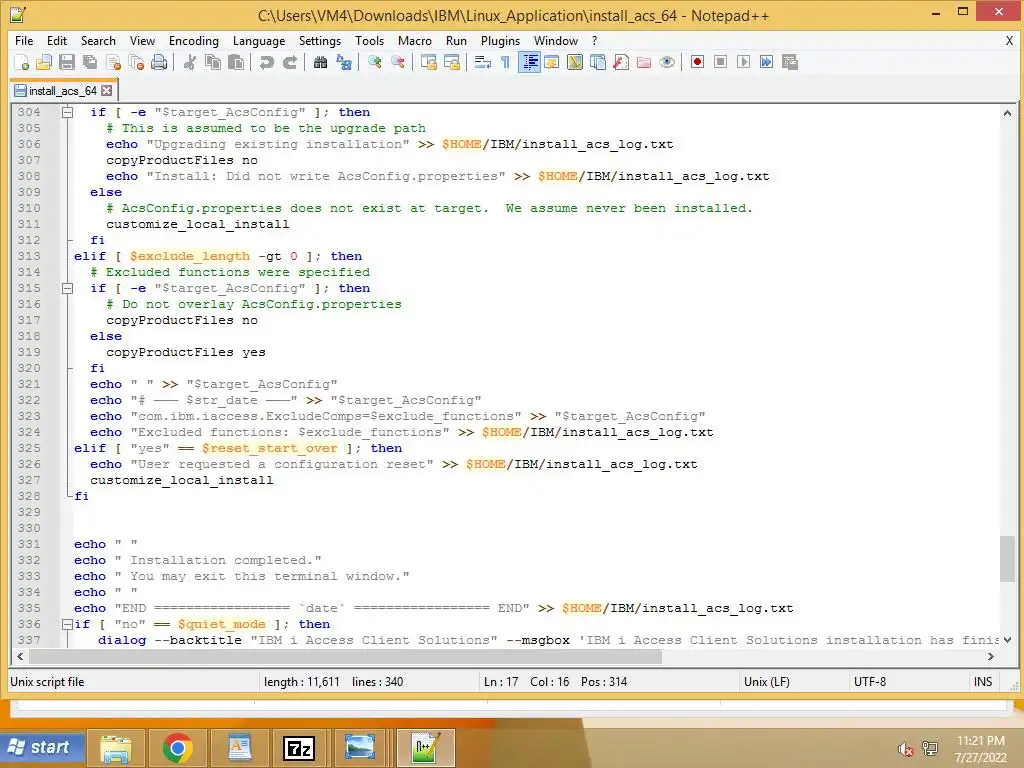The height and width of the screenshot is (768, 1024).
Task: Start macro recording red dot icon
Action: pos(697,62)
